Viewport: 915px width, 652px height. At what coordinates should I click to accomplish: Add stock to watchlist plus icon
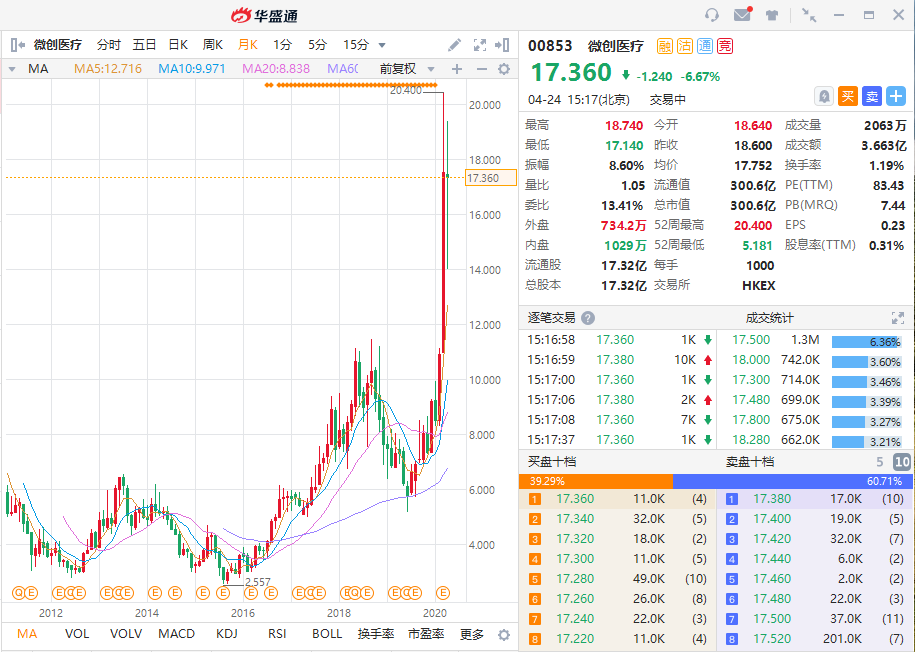(896, 96)
